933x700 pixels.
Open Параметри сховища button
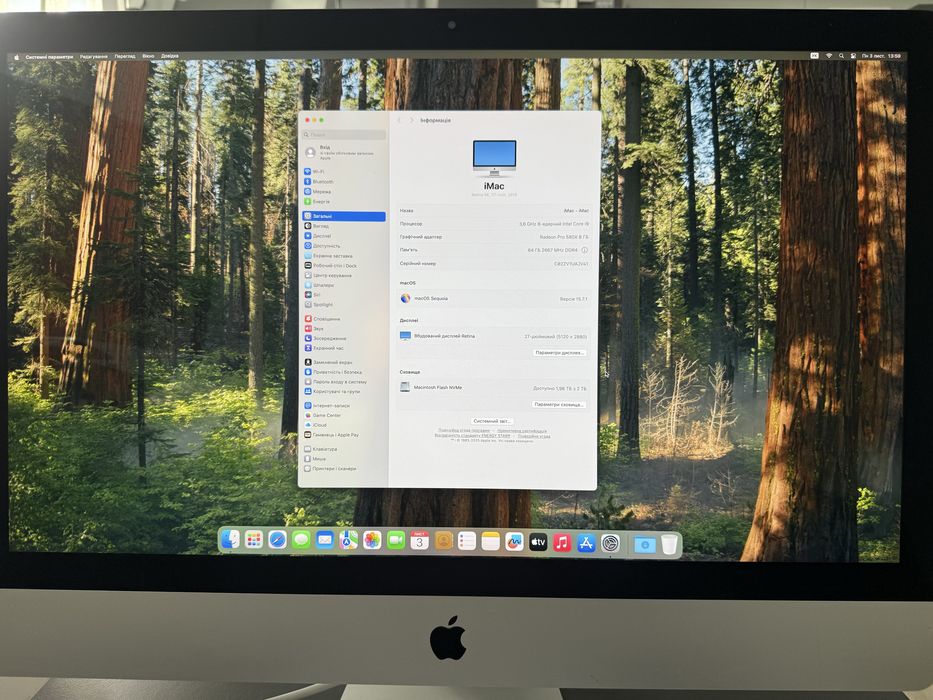[559, 405]
